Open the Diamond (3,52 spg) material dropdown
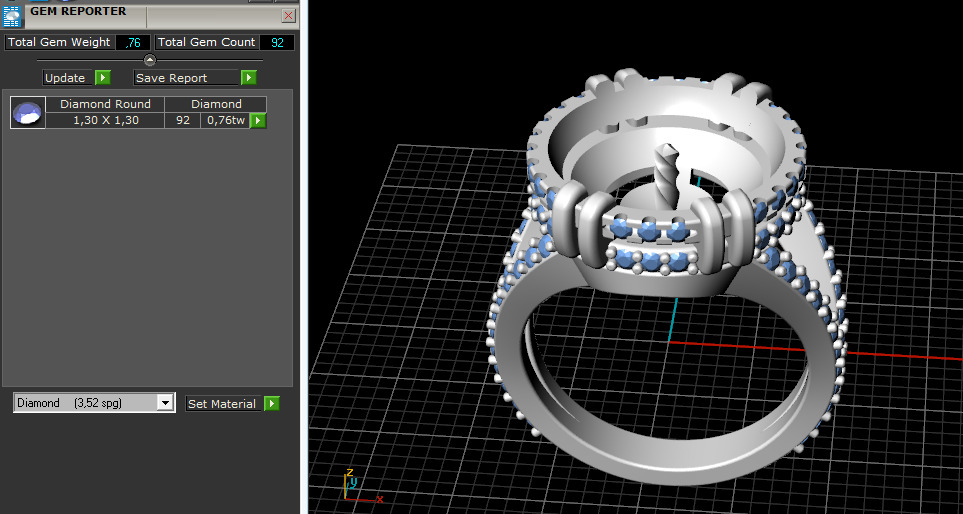This screenshot has height=514, width=963. [x=95, y=403]
